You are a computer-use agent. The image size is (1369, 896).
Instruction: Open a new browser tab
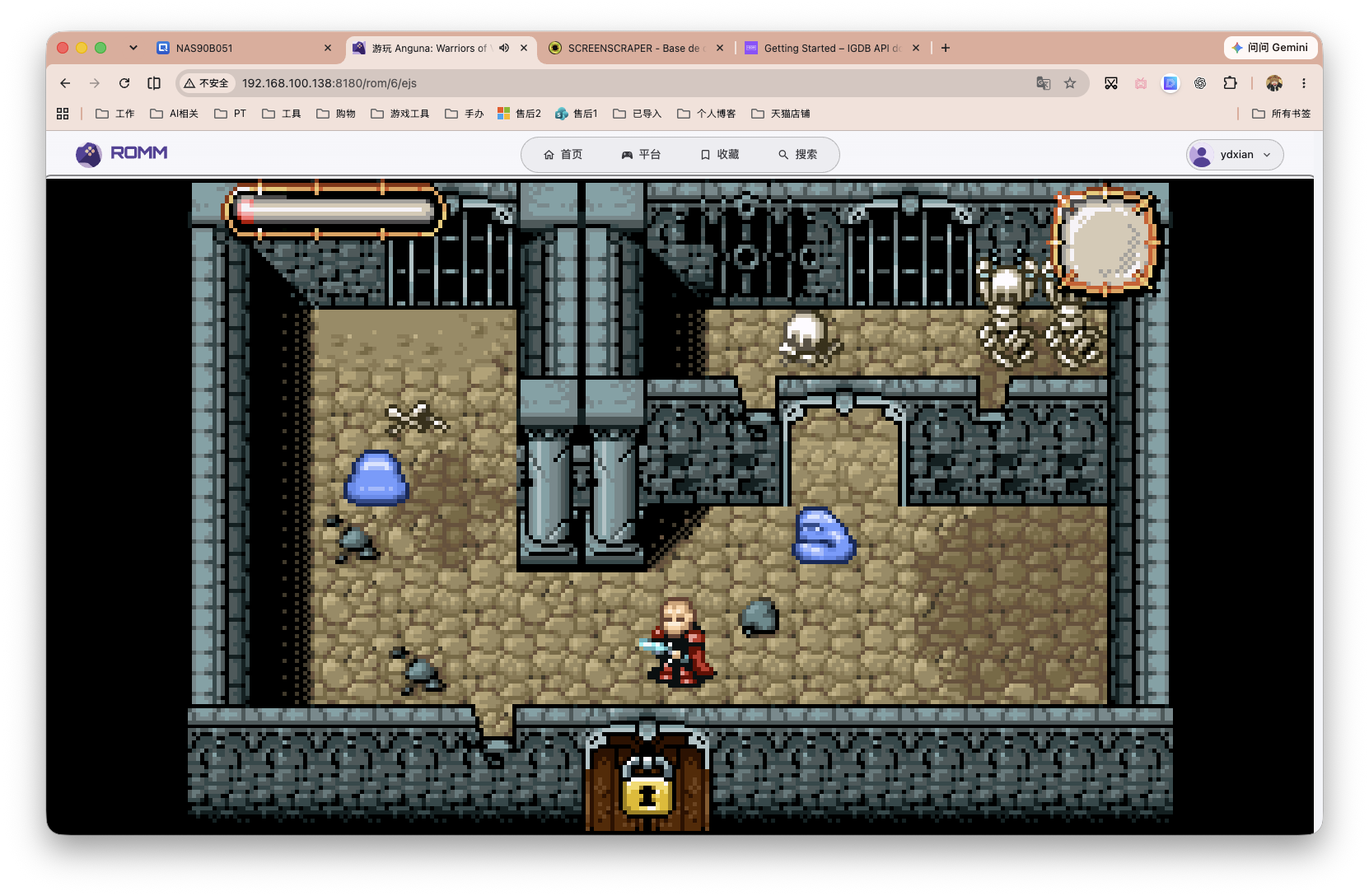946,48
